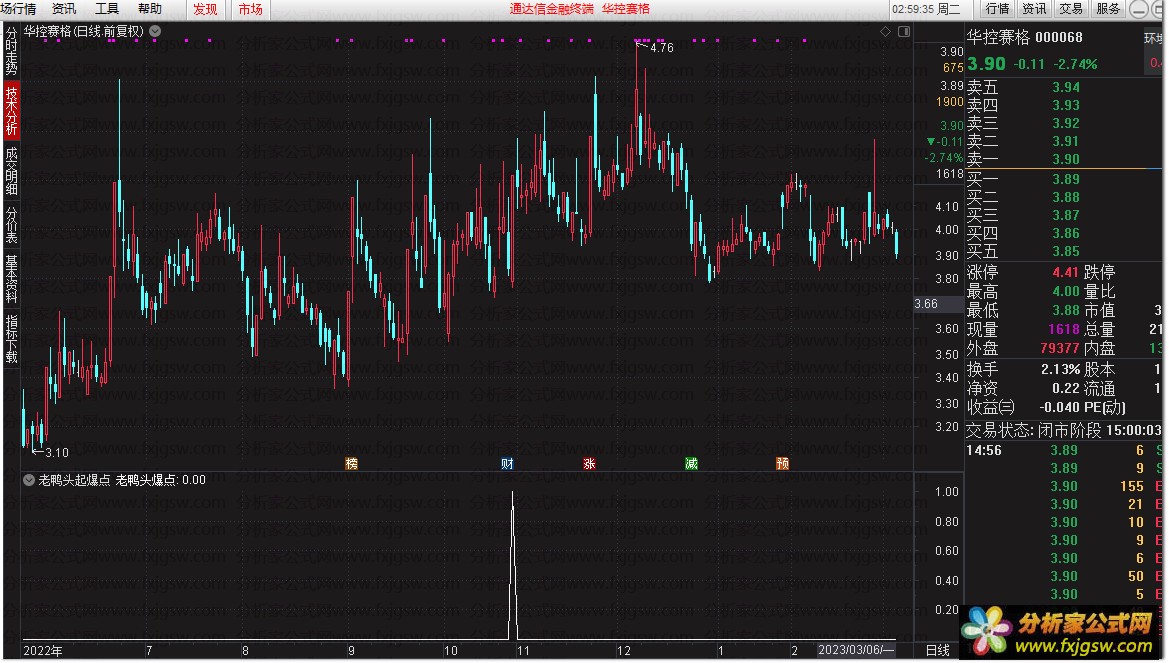
Task: Minimize the window with the round minus button
Action: [x=1138, y=9]
